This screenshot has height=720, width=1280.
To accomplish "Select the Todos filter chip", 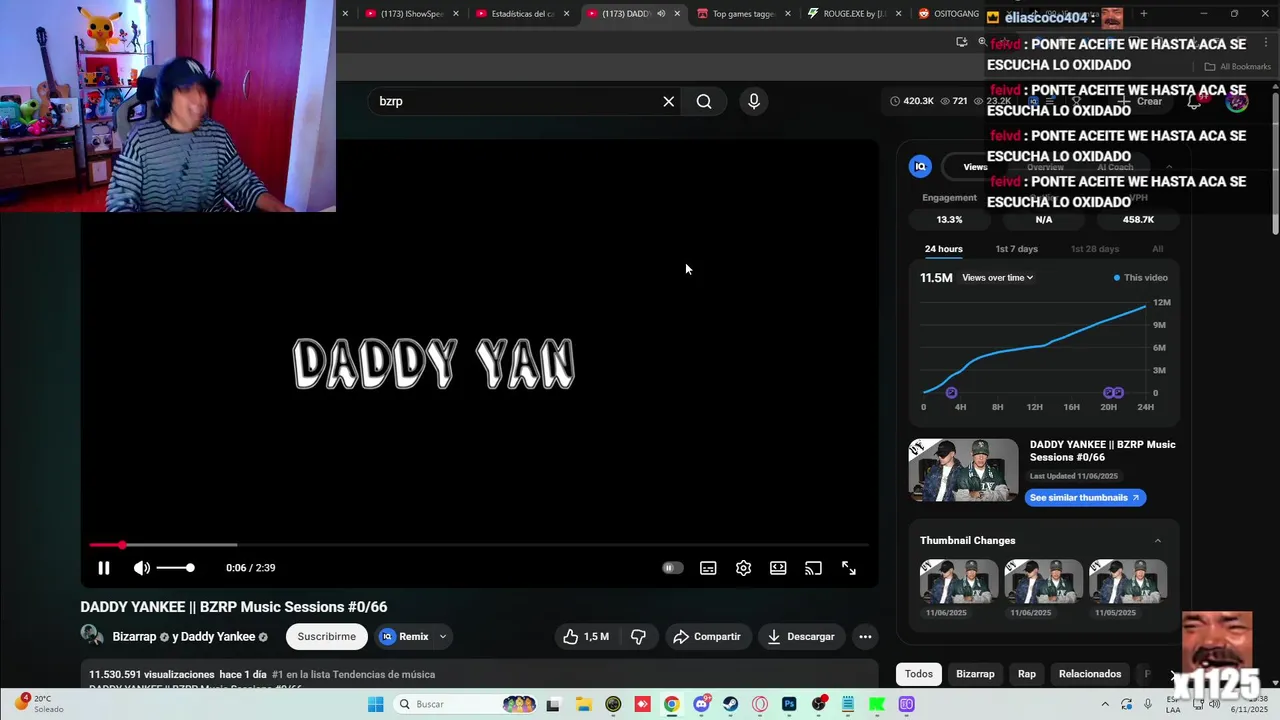I will tap(919, 674).
